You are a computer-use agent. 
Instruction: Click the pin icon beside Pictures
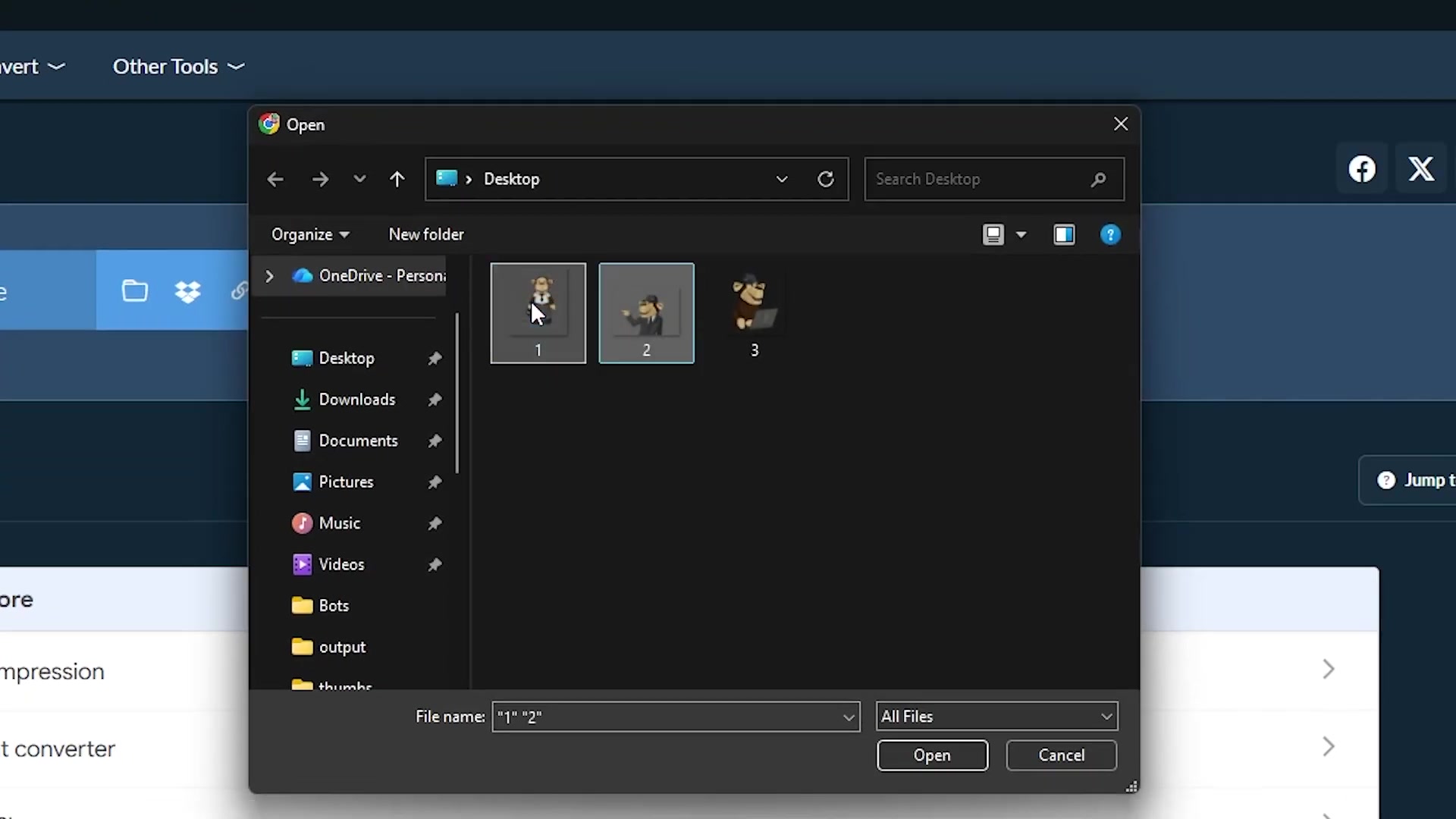pyautogui.click(x=435, y=482)
